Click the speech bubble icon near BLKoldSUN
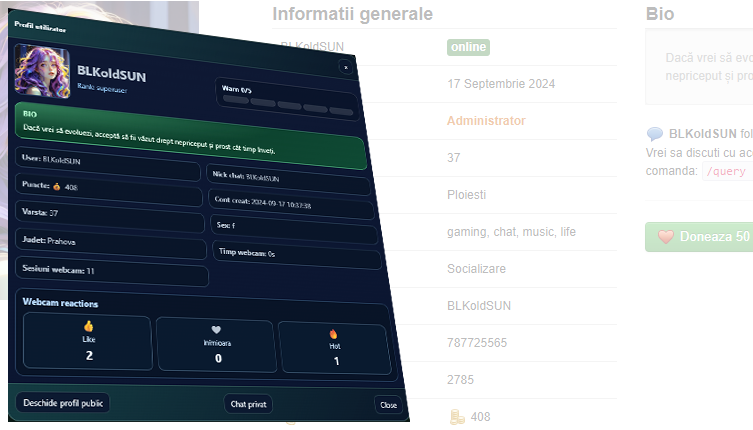Image resolution: width=753 pixels, height=430 pixels. 655,134
